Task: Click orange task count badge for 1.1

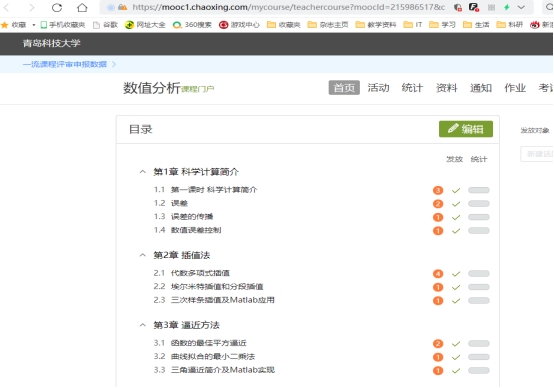Action: coord(438,190)
